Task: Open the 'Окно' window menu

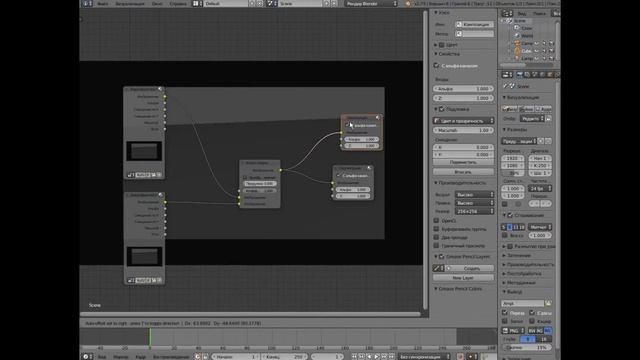Action: tap(157, 3)
